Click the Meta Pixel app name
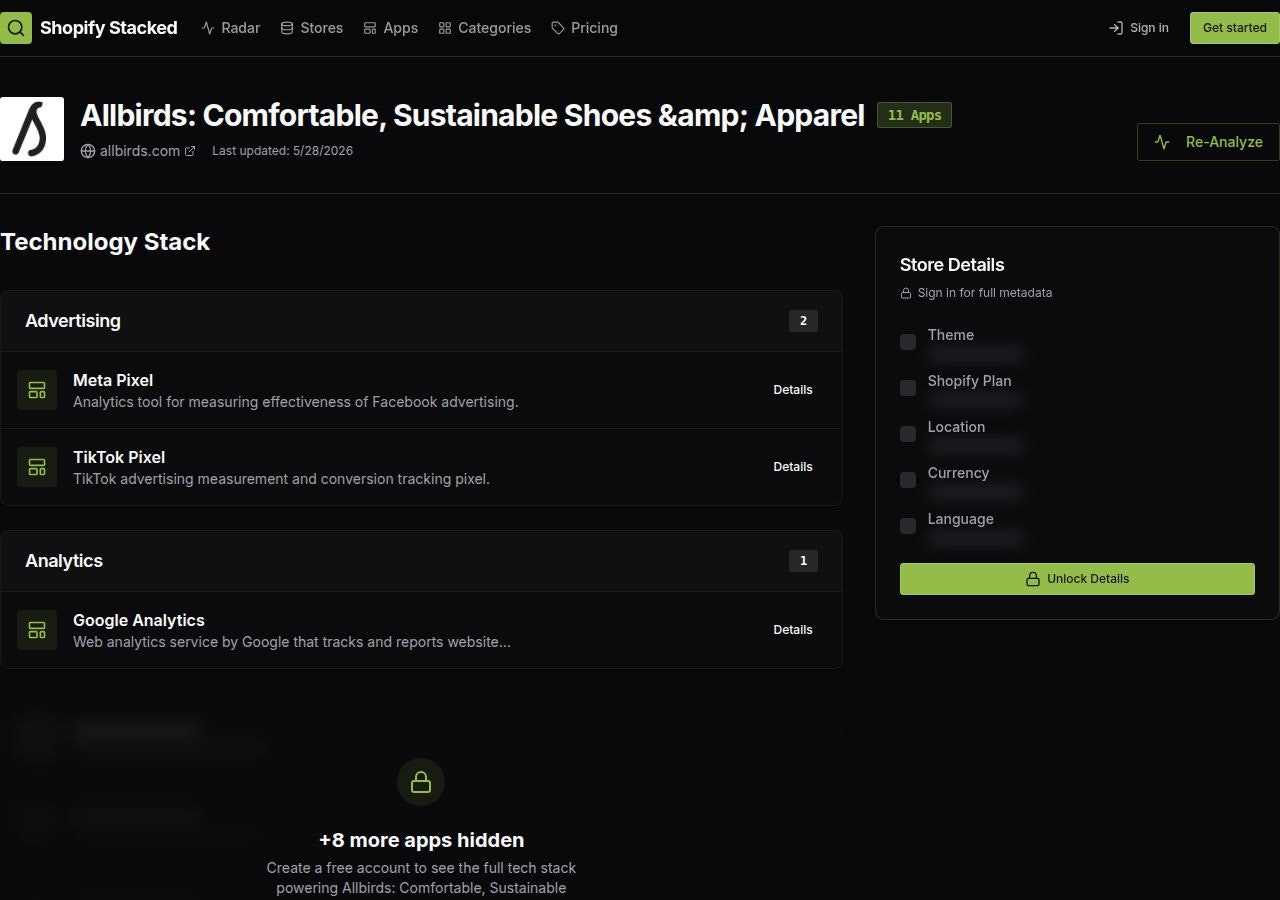The width and height of the screenshot is (1280, 900). coord(113,380)
